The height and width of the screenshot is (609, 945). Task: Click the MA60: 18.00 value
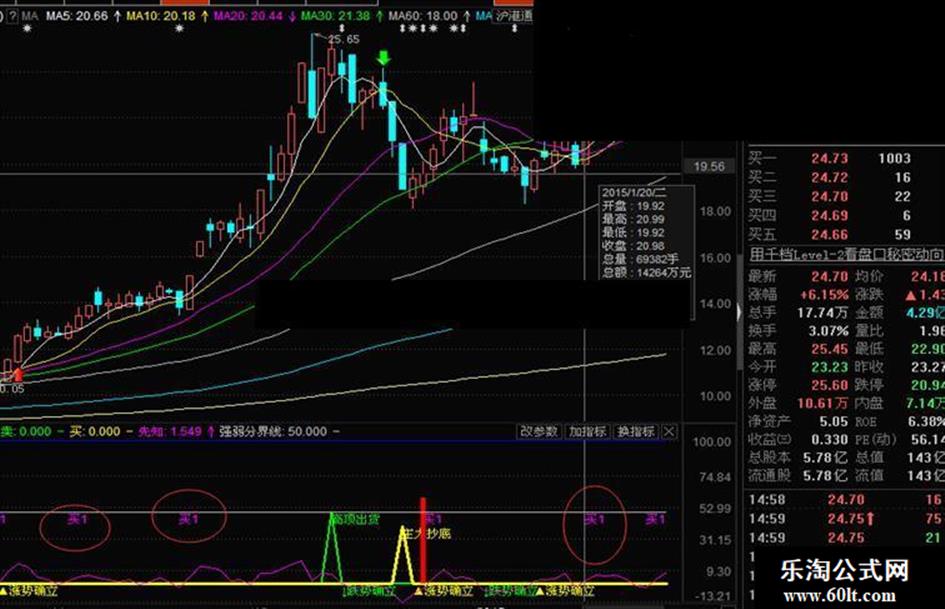423,16
